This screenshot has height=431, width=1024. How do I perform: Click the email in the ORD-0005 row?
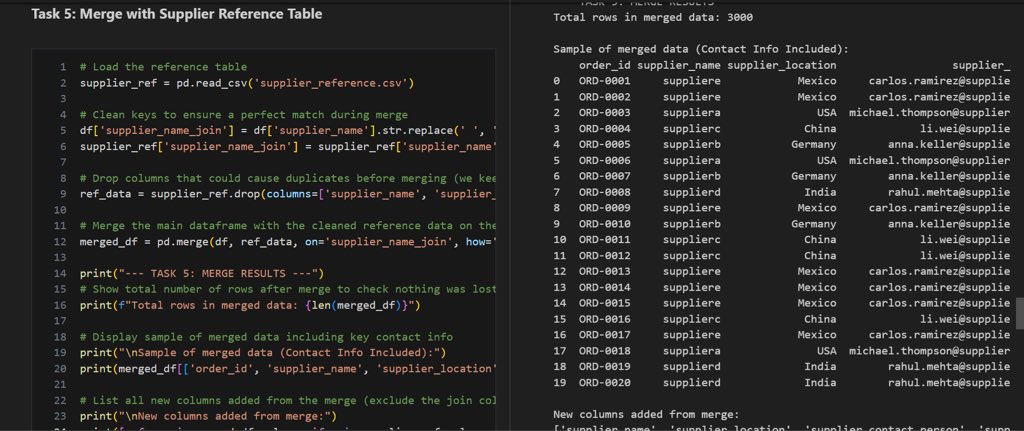(949, 144)
